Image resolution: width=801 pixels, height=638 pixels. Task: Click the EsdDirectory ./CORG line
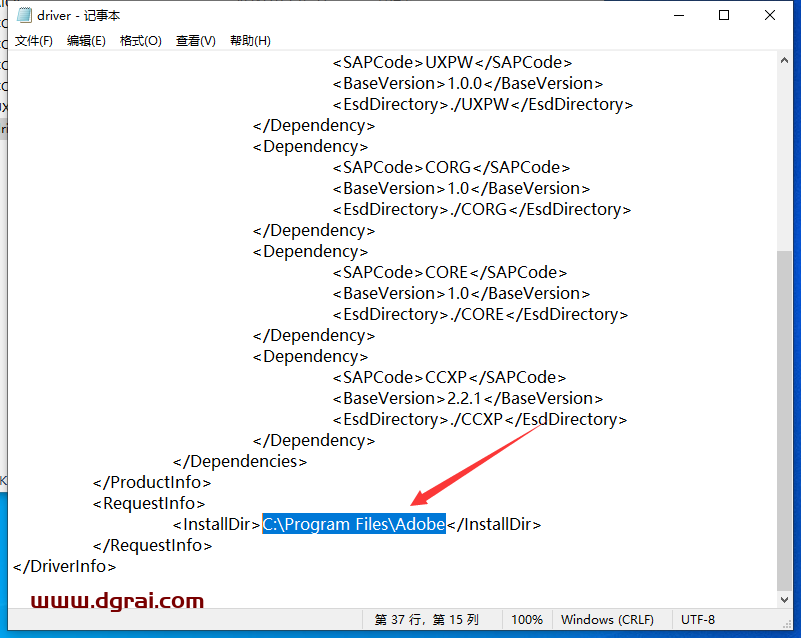(482, 209)
